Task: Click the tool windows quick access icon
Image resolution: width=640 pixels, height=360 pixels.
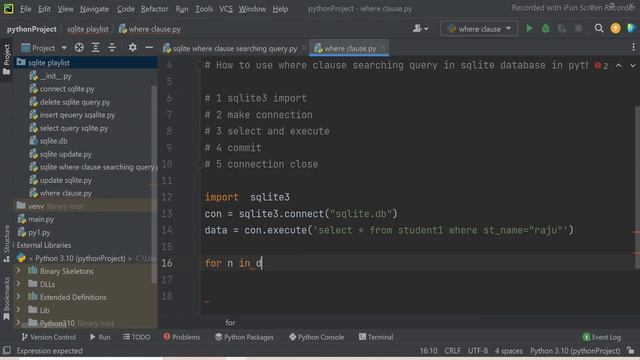Action: coord(7,351)
